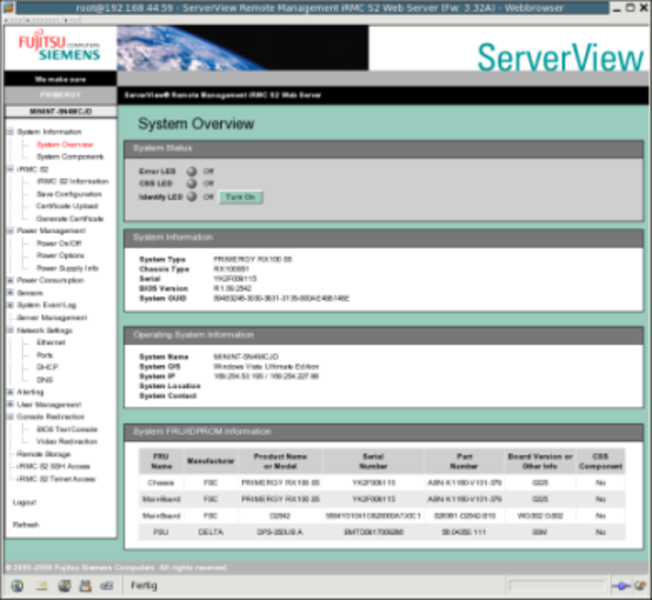The image size is (652, 600).
Task: Open DHCP settings page
Action: 47,367
